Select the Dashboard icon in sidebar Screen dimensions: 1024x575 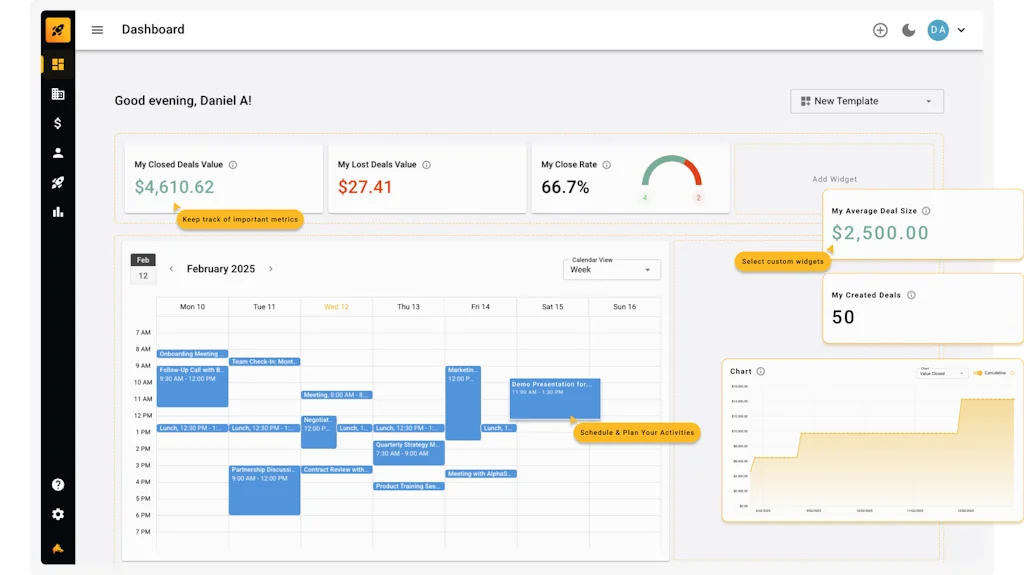(x=58, y=65)
